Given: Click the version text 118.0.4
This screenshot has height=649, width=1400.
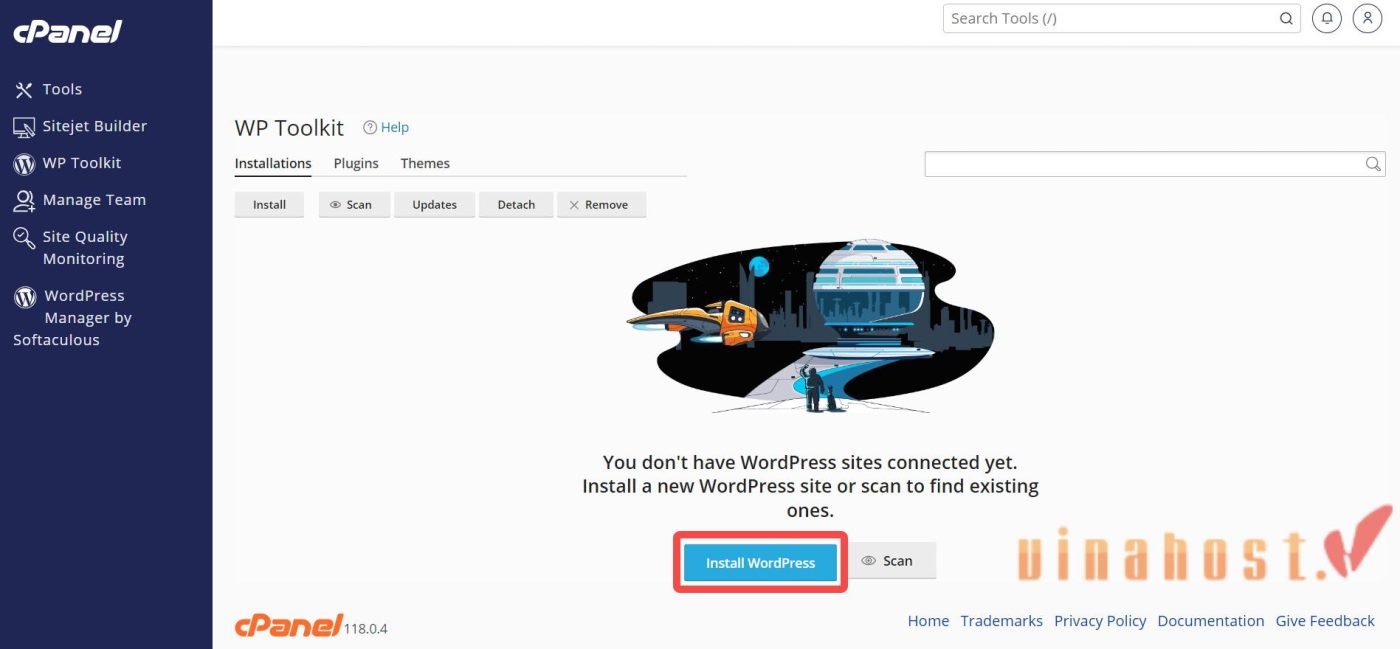Looking at the screenshot, I should (x=365, y=629).
